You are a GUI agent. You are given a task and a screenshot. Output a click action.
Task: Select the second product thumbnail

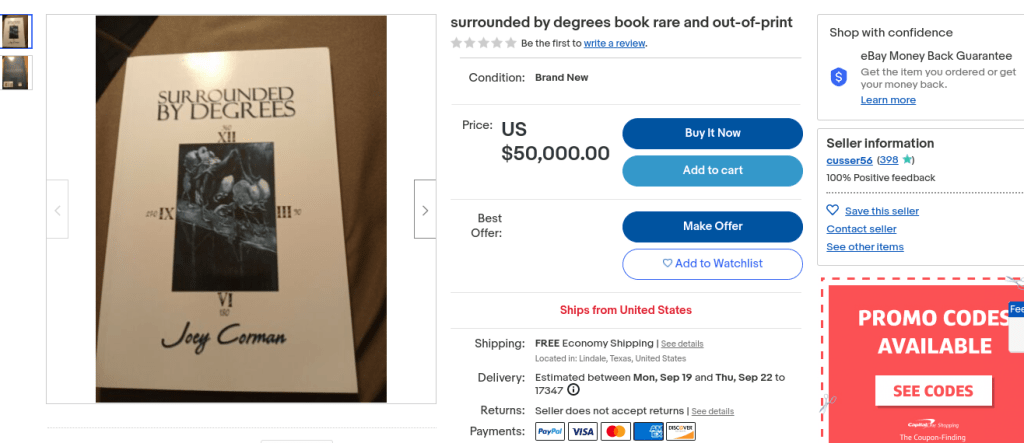point(16,72)
